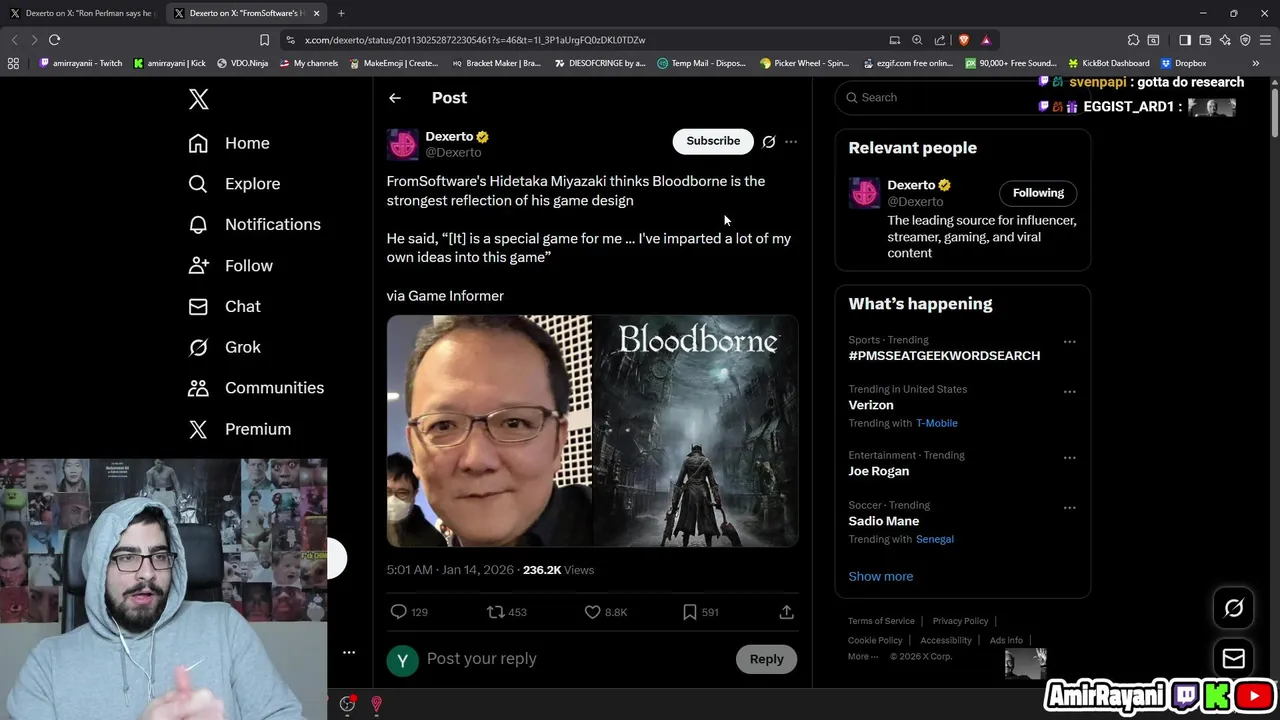
Task: Open the Bloodborne cover image
Action: pos(696,431)
